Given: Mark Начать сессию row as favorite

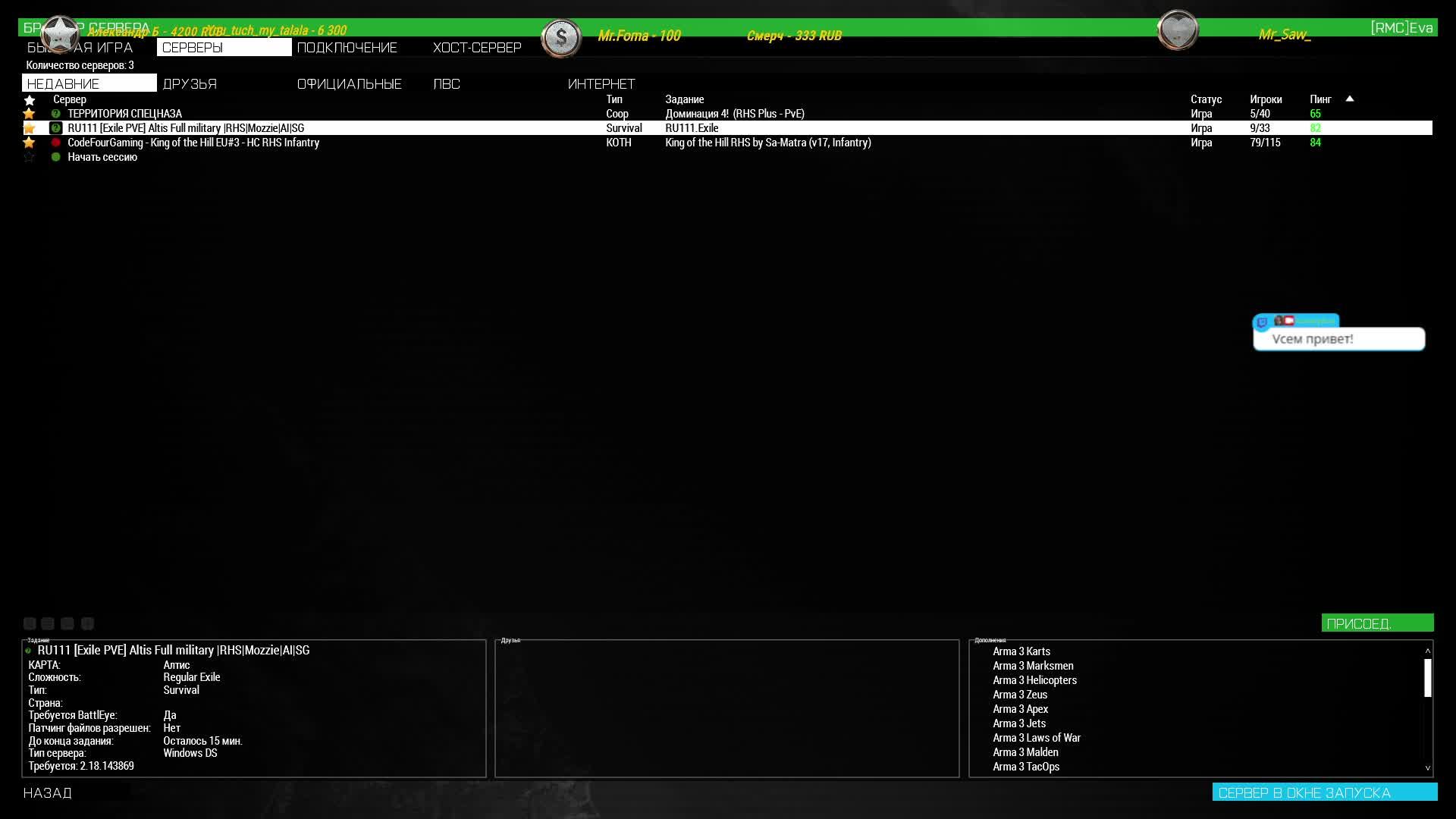Looking at the screenshot, I should pyautogui.click(x=30, y=157).
